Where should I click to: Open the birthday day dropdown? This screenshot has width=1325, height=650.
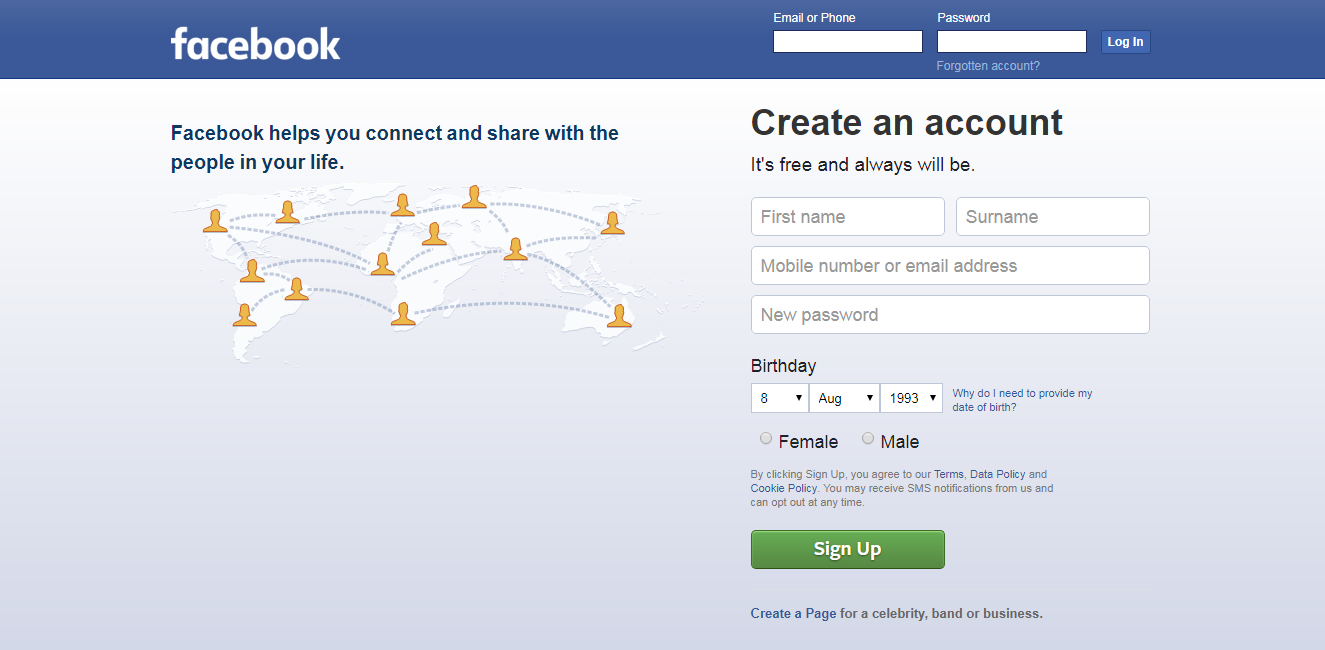point(780,398)
